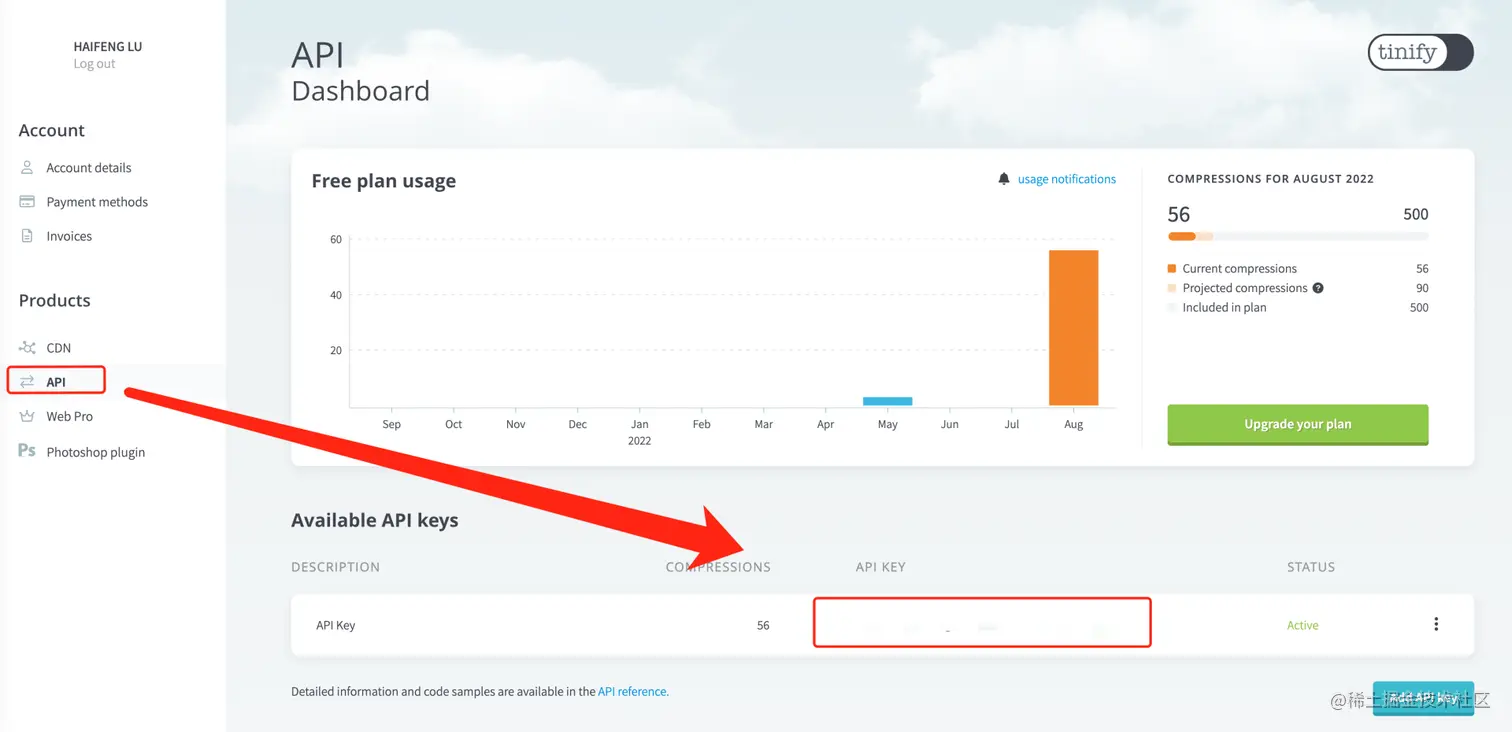
Task: Click the compressions usage progress bar
Action: [x=1297, y=236]
